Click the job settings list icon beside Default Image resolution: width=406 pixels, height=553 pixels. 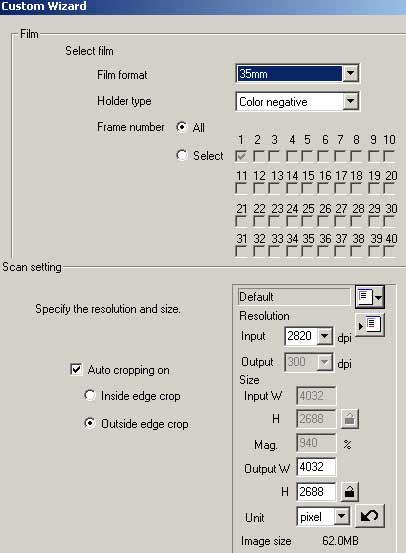pyautogui.click(x=369, y=297)
